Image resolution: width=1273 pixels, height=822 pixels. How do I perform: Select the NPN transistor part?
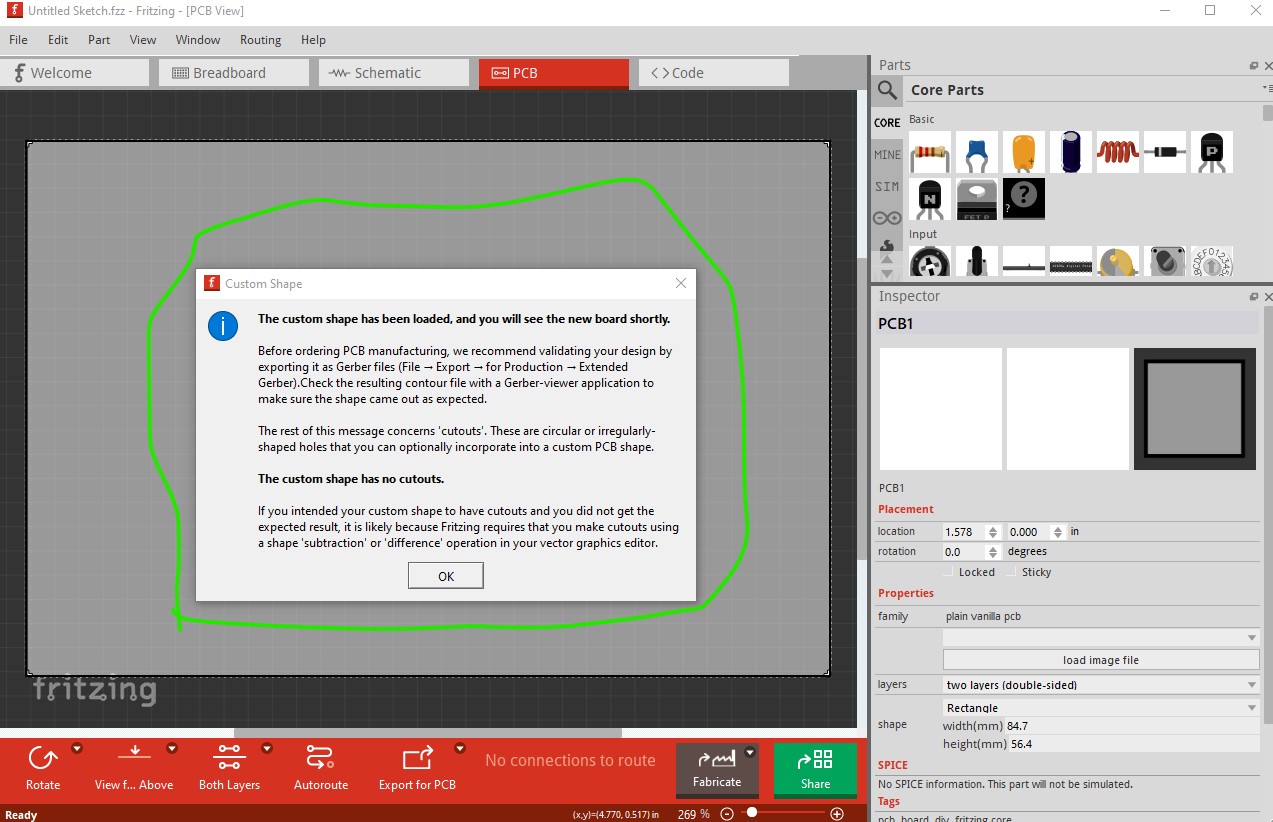pyautogui.click(x=929, y=199)
